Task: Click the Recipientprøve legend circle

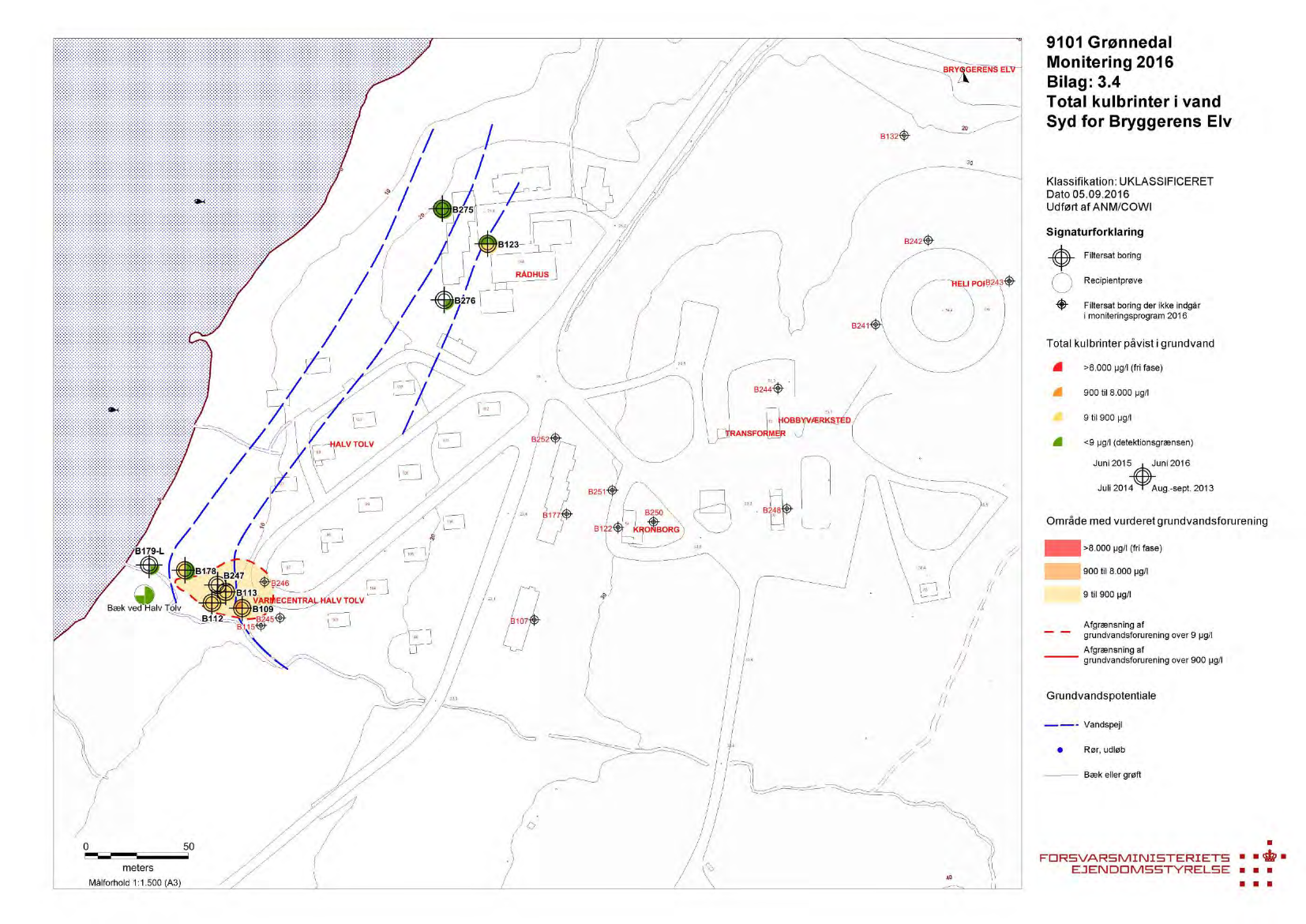Action: tap(1062, 282)
